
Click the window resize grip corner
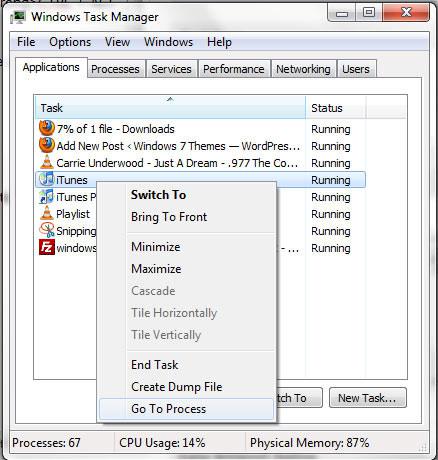coord(424,448)
